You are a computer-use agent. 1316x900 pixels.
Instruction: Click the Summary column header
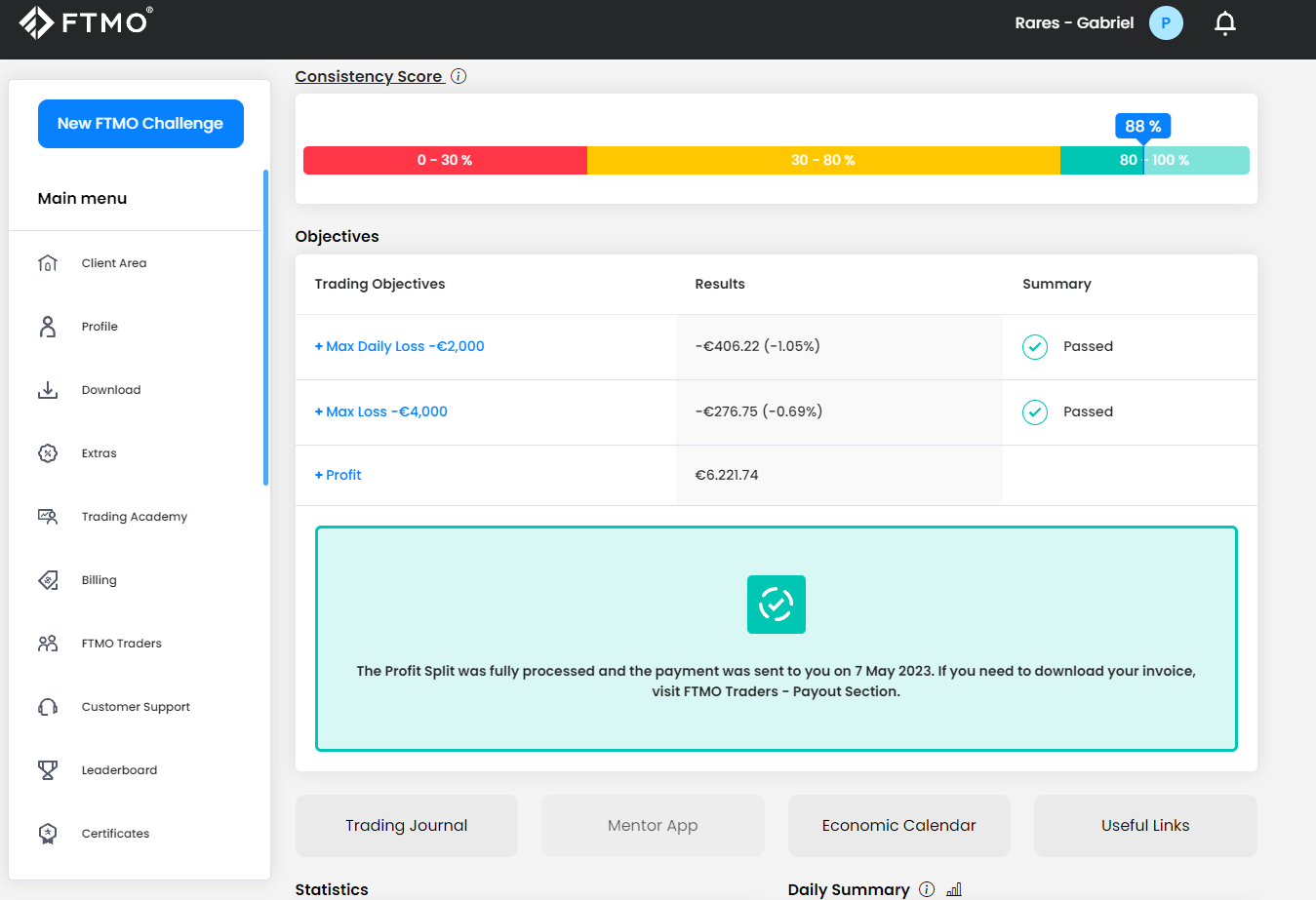[1057, 284]
